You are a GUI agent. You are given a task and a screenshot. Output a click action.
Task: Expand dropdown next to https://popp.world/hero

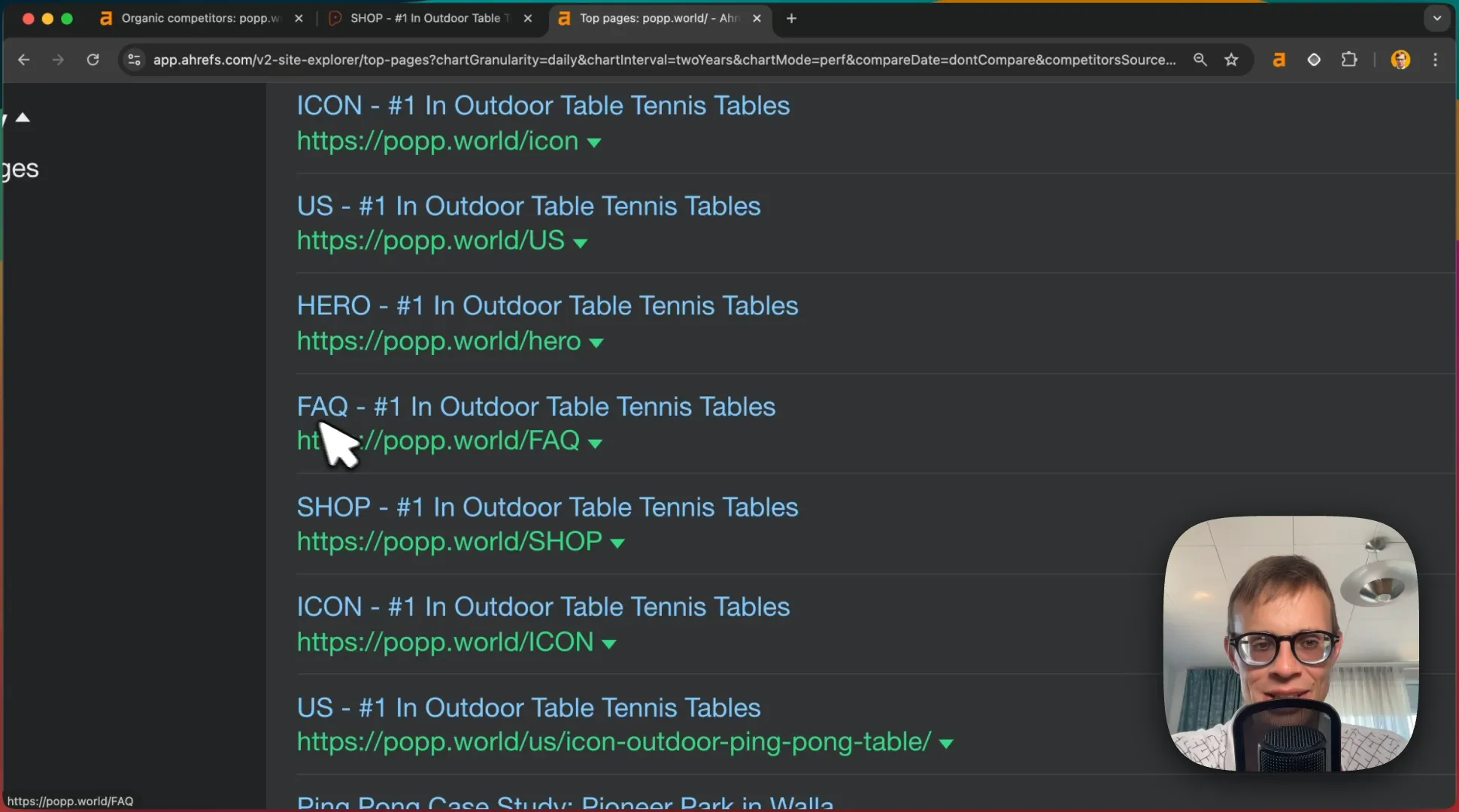tap(596, 343)
